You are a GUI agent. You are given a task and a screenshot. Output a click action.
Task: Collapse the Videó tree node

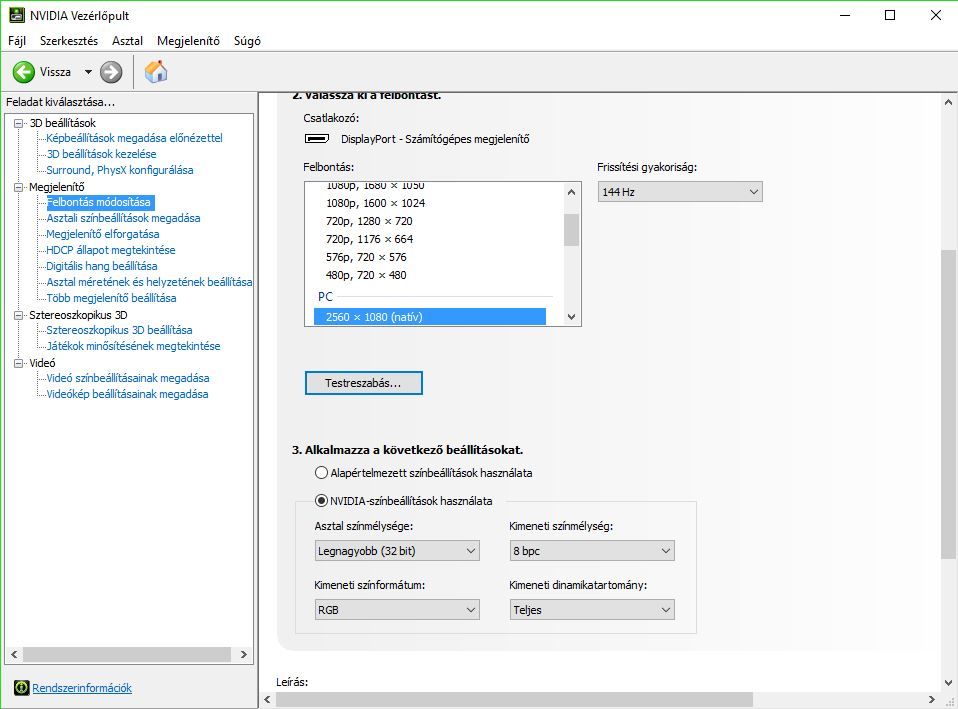(19, 363)
